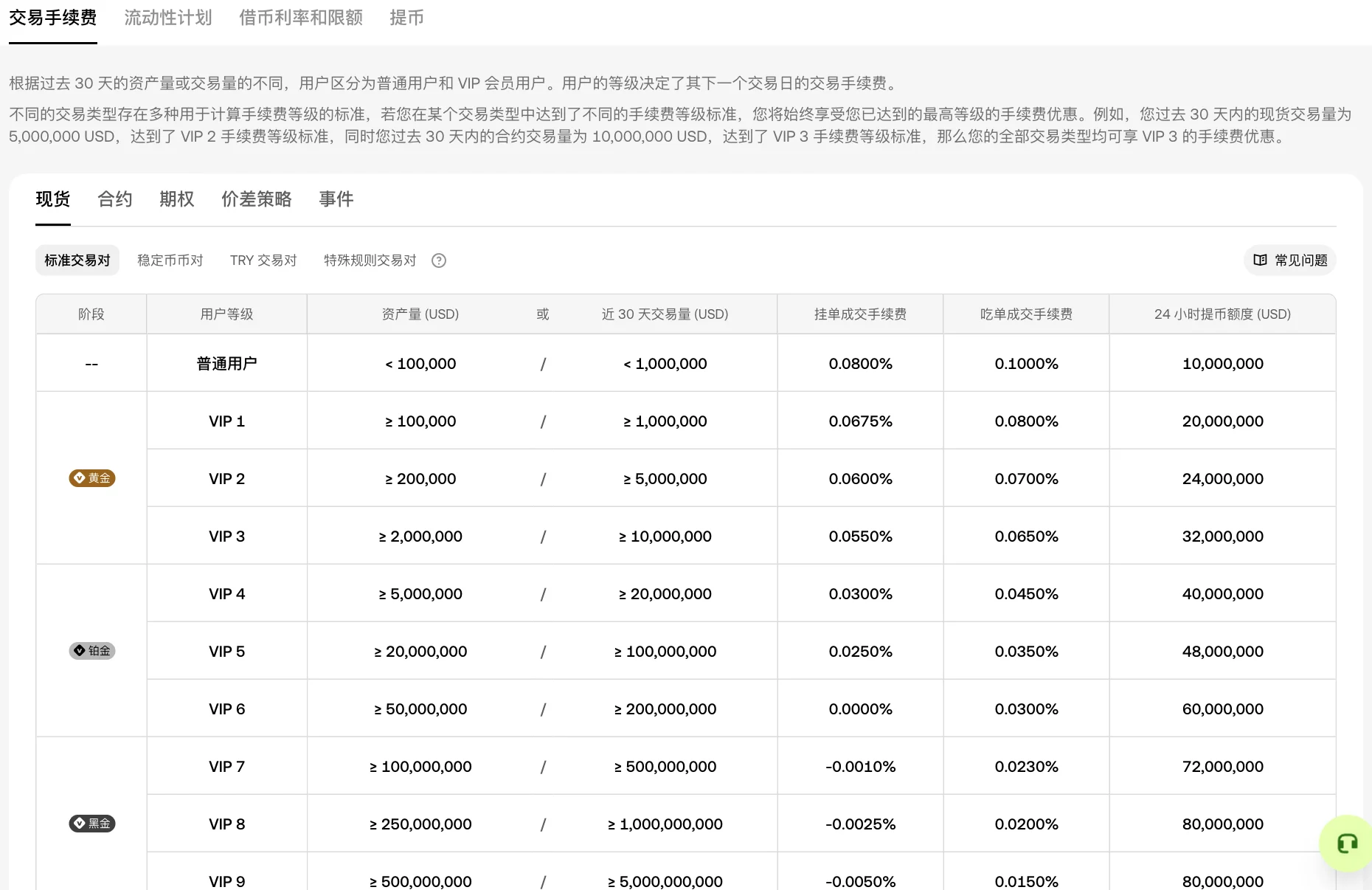Choose the 稳定币币对 filter

170,261
